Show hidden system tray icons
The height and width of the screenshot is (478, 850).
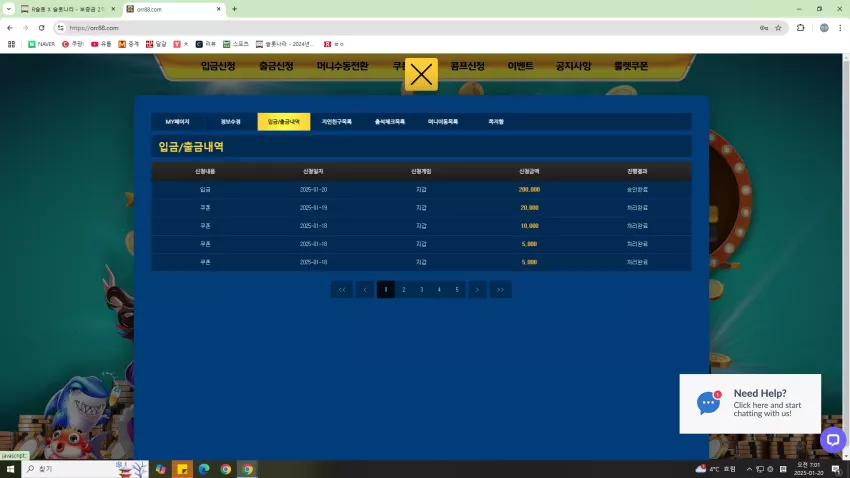point(749,469)
